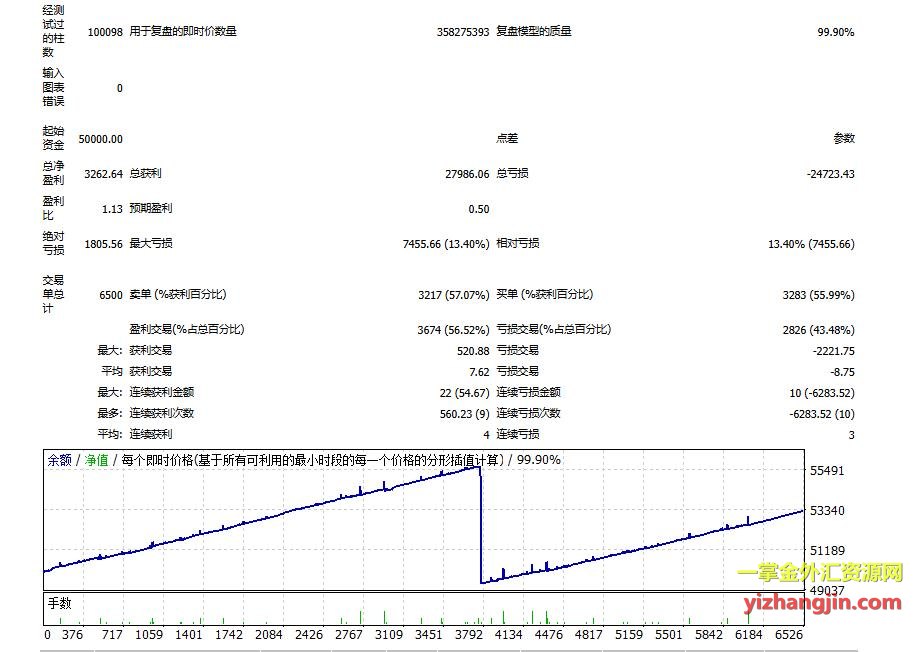918x652 pixels.
Task: Click the 1059 marker on the horizontal axis
Action: [x=149, y=634]
